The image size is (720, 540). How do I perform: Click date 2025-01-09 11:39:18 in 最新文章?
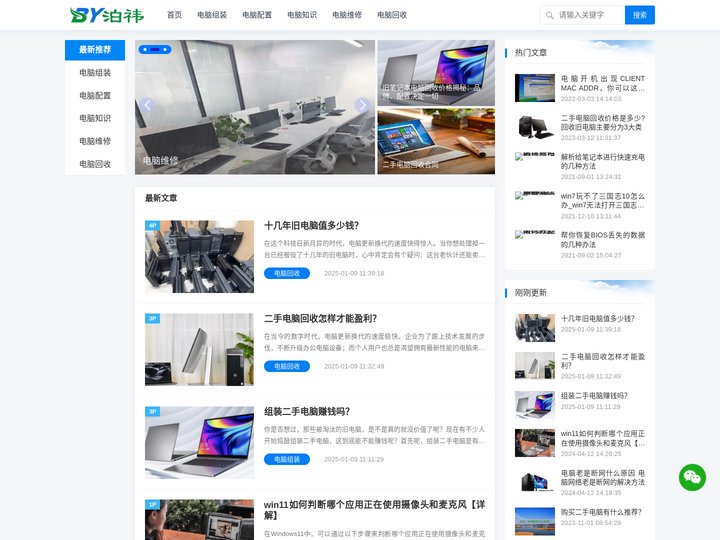coord(354,273)
